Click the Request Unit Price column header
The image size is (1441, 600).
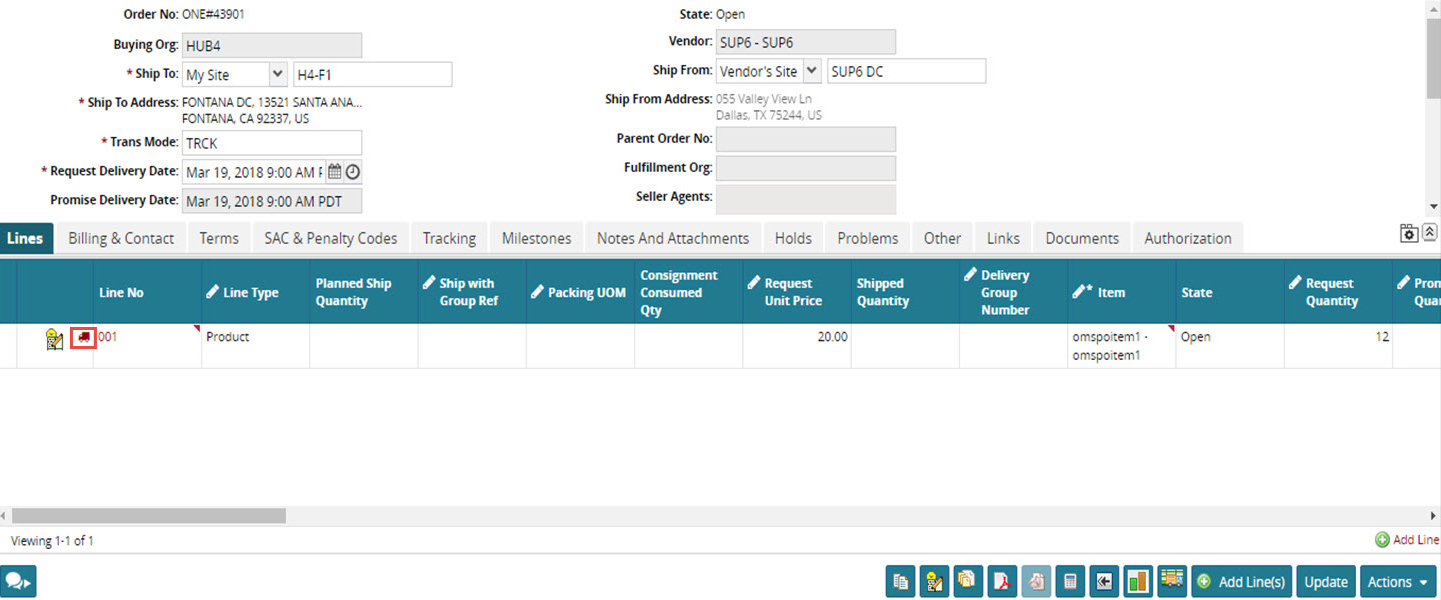[797, 292]
